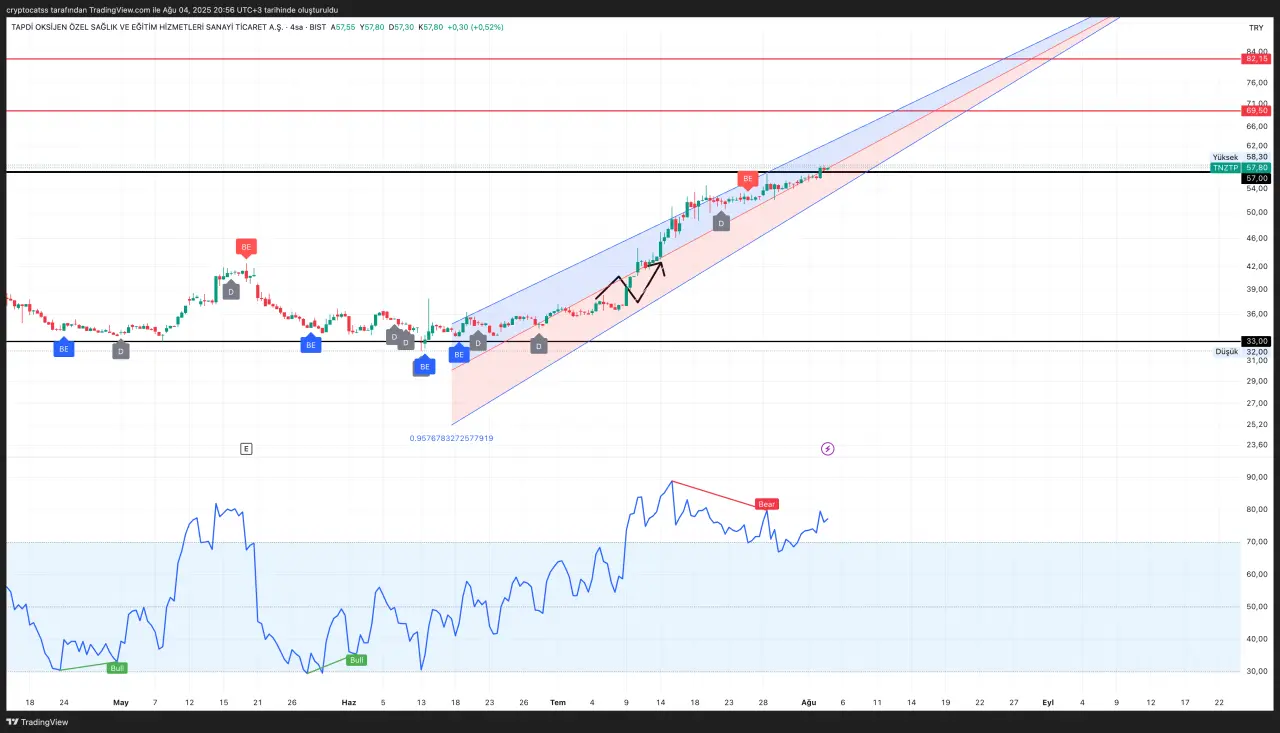
Task: Click the green Bull label near Haz
Action: tap(356, 659)
